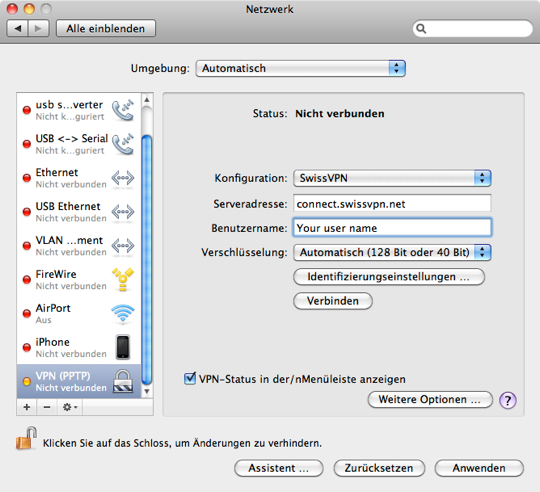Select the AirPort Wi-Fi service icon
540x492 pixels.
point(123,314)
